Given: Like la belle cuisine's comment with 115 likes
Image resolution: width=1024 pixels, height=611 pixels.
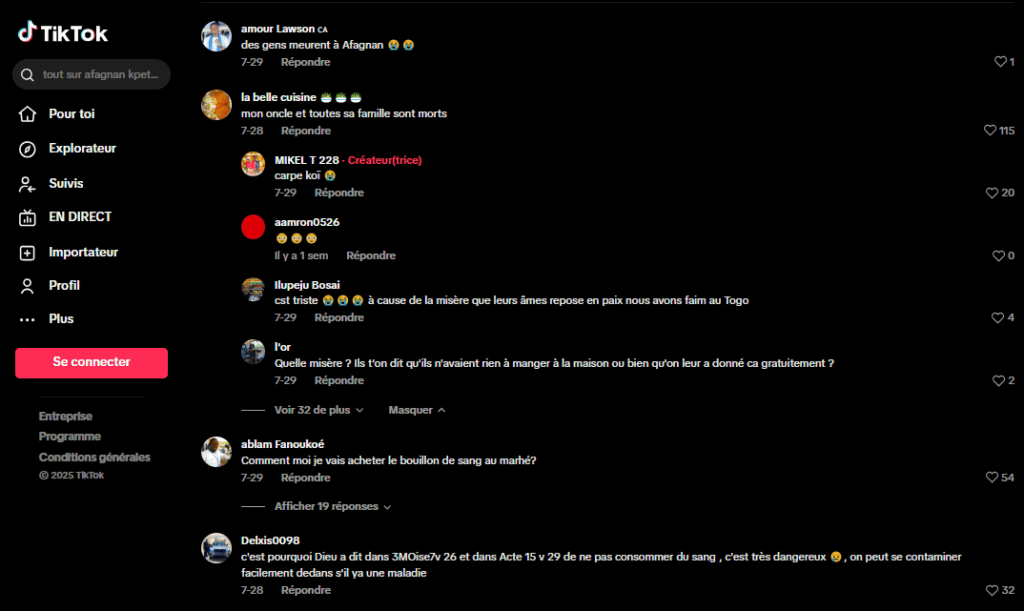Looking at the screenshot, I should pos(990,131).
